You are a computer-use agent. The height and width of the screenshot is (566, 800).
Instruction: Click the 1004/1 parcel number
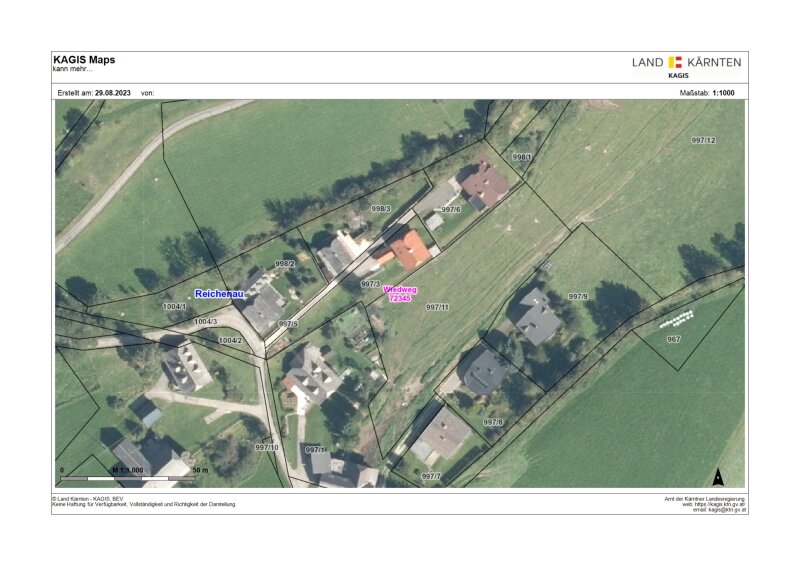174,307
